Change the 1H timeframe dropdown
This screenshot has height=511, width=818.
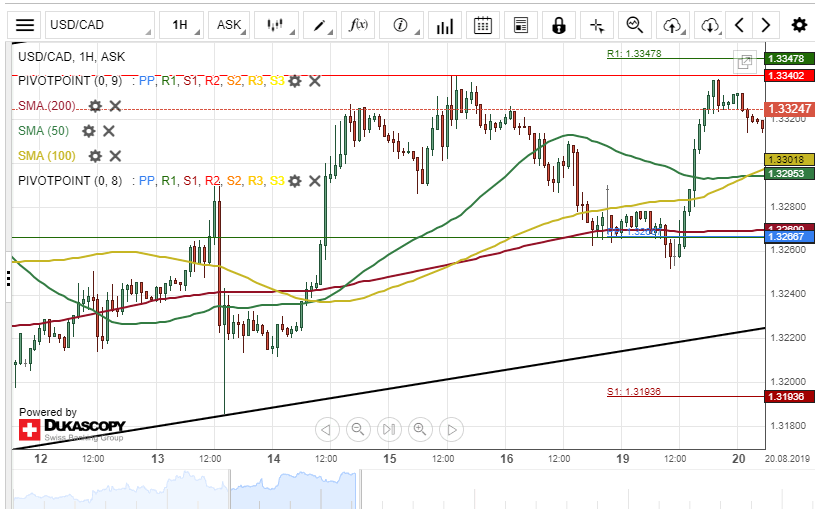181,25
